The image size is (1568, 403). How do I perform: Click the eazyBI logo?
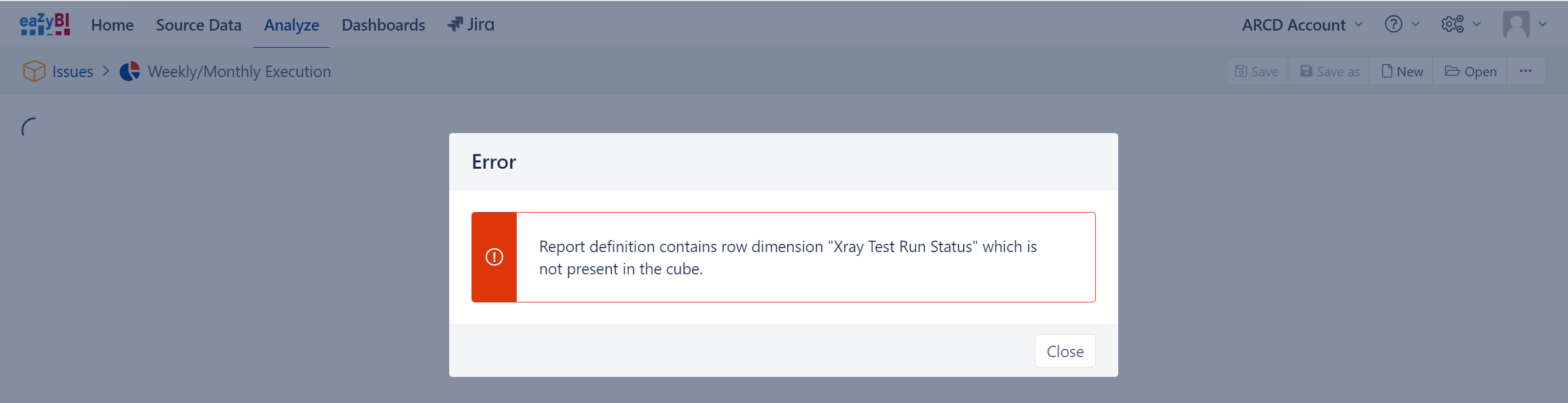45,24
